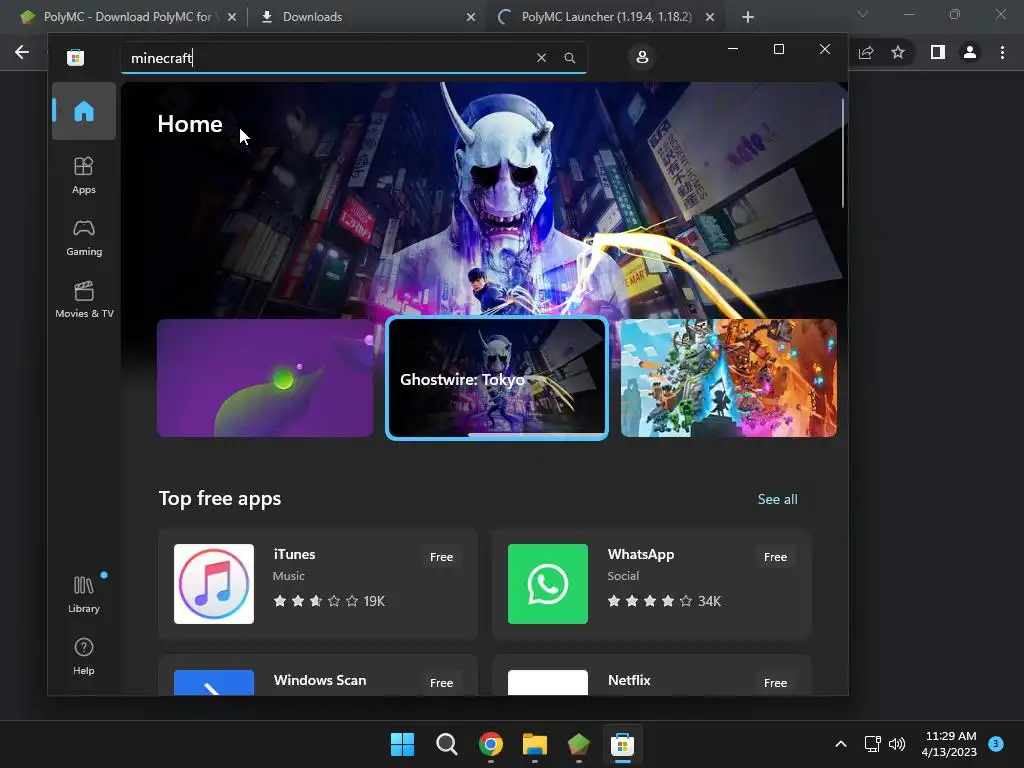Open the iTunes app icon
This screenshot has height=768, width=1024.
click(214, 584)
